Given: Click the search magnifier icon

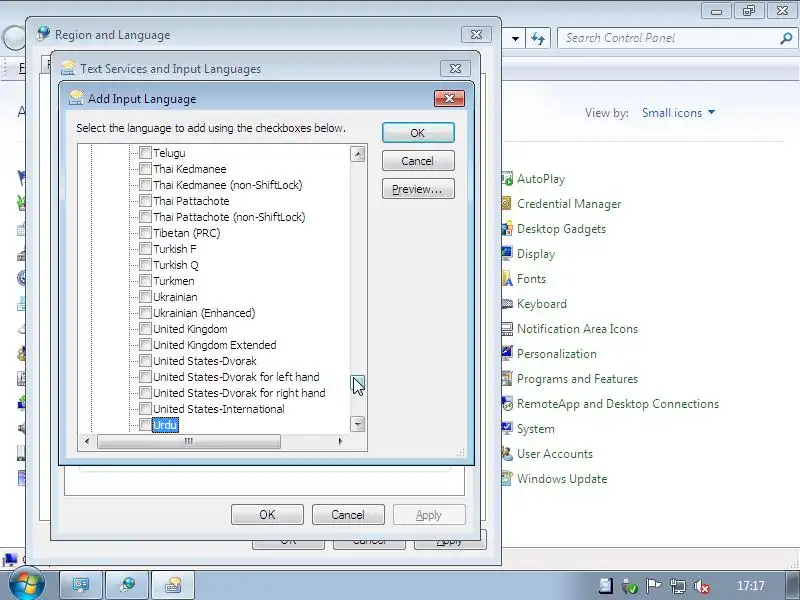Looking at the screenshot, I should [x=786, y=38].
